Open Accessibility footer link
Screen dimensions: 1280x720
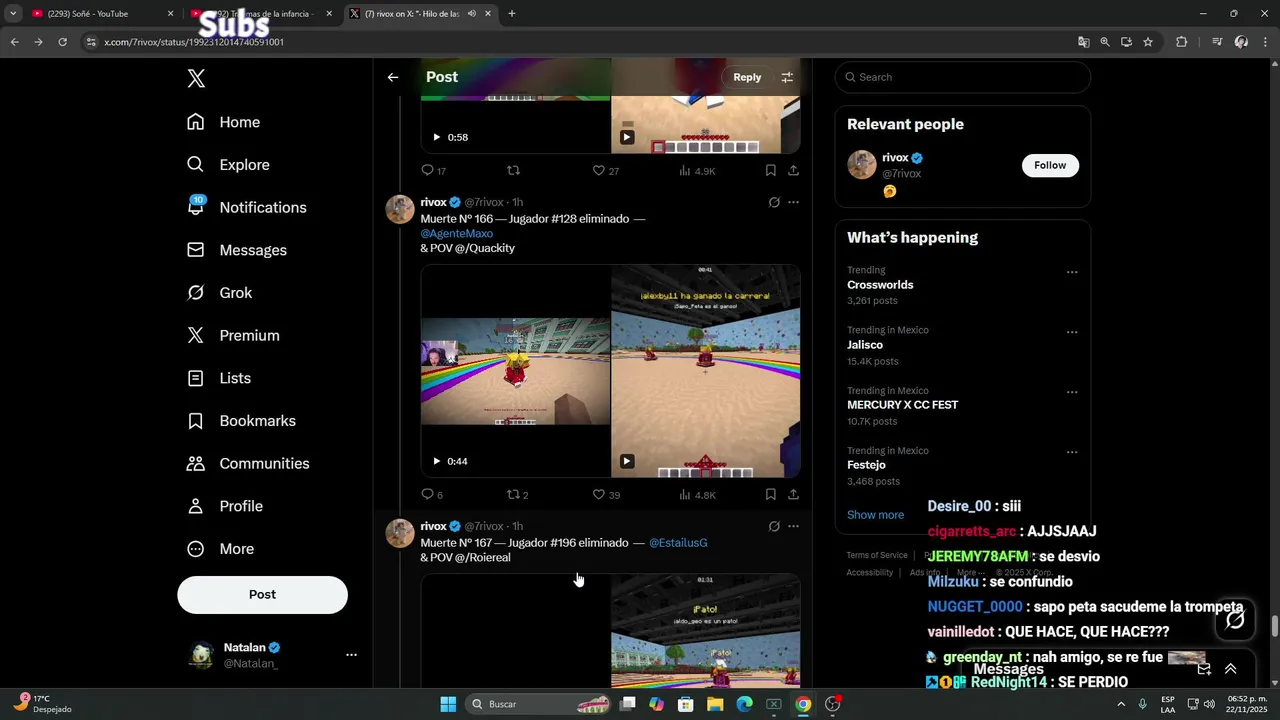tap(869, 573)
